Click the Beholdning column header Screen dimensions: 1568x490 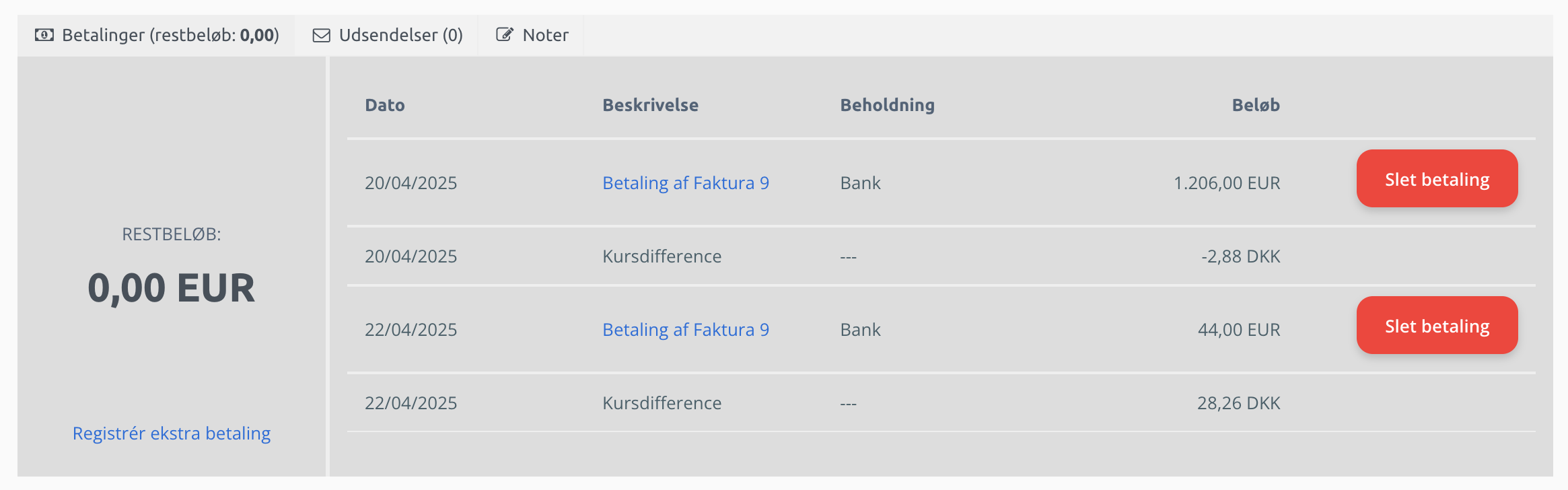pos(887,105)
